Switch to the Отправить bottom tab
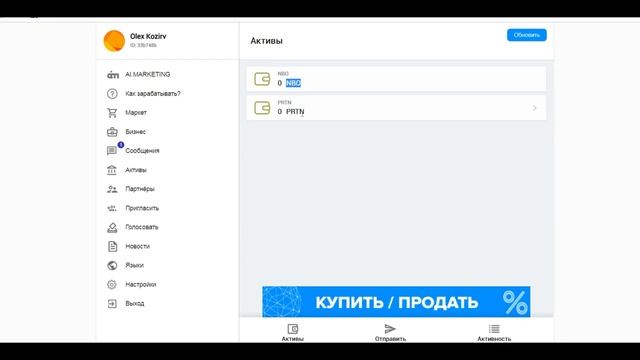This screenshot has height=360, width=640. click(390, 333)
